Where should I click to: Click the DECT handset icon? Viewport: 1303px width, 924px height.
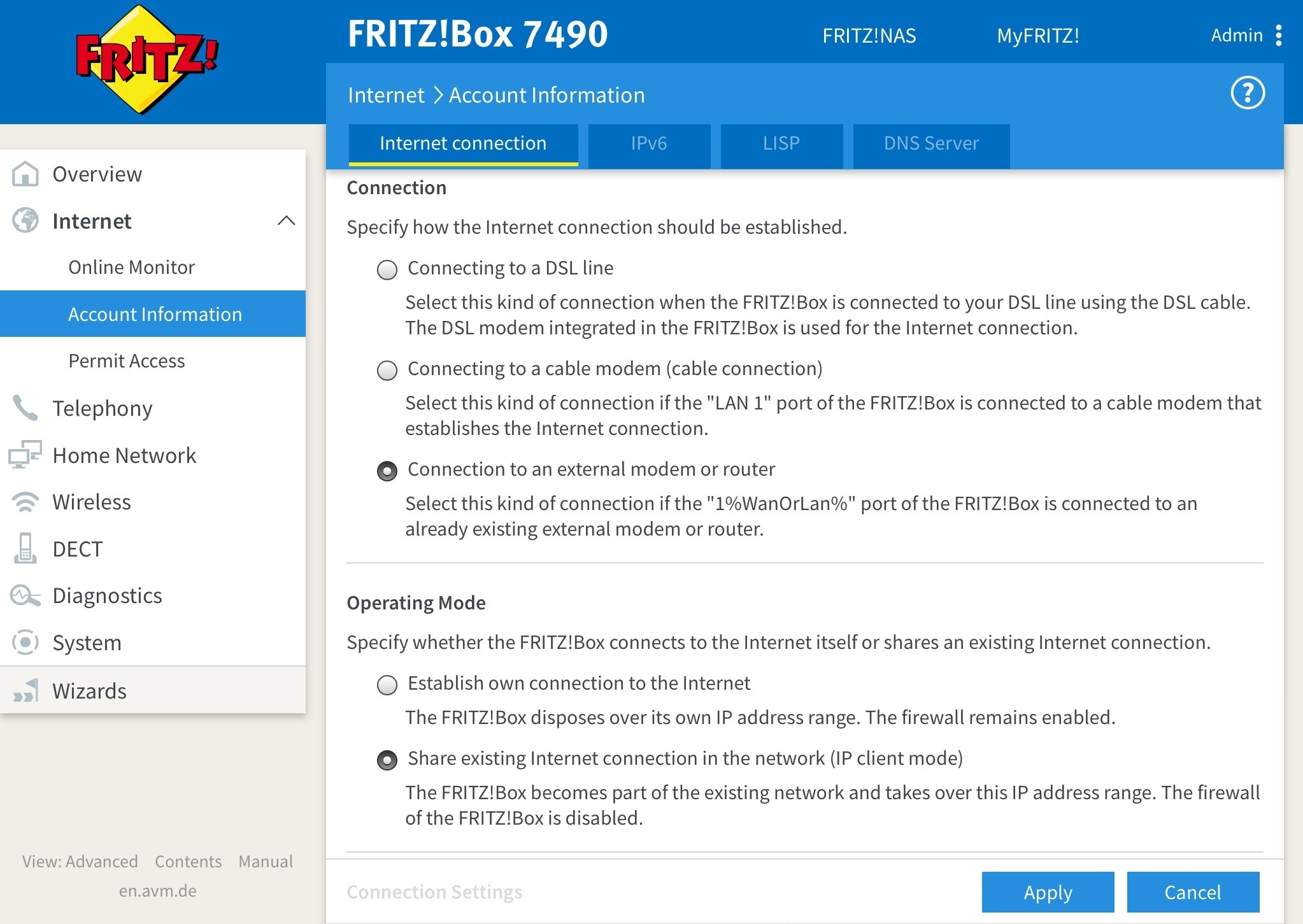pos(25,549)
